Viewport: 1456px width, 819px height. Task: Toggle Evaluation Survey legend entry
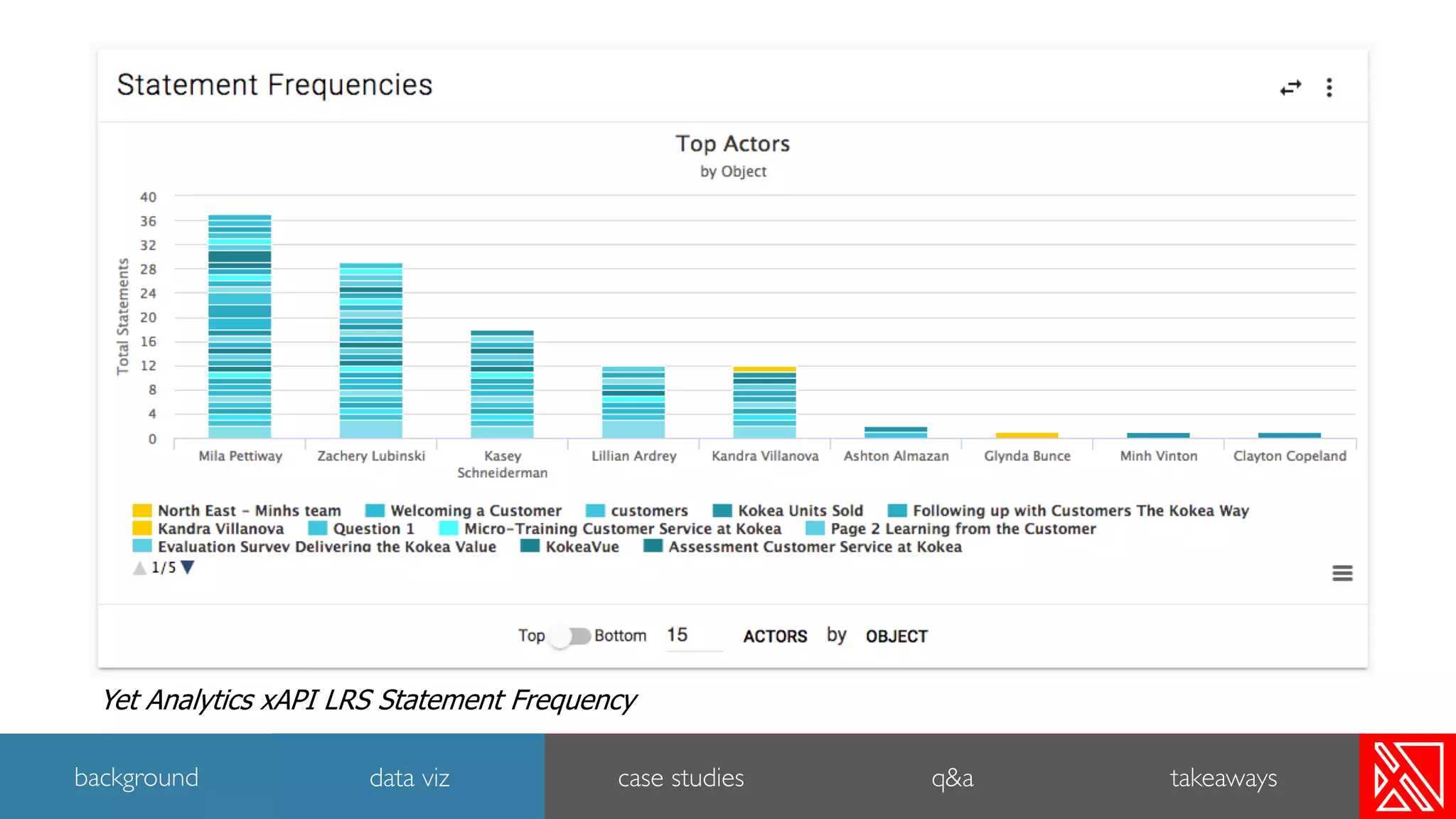pos(314,547)
